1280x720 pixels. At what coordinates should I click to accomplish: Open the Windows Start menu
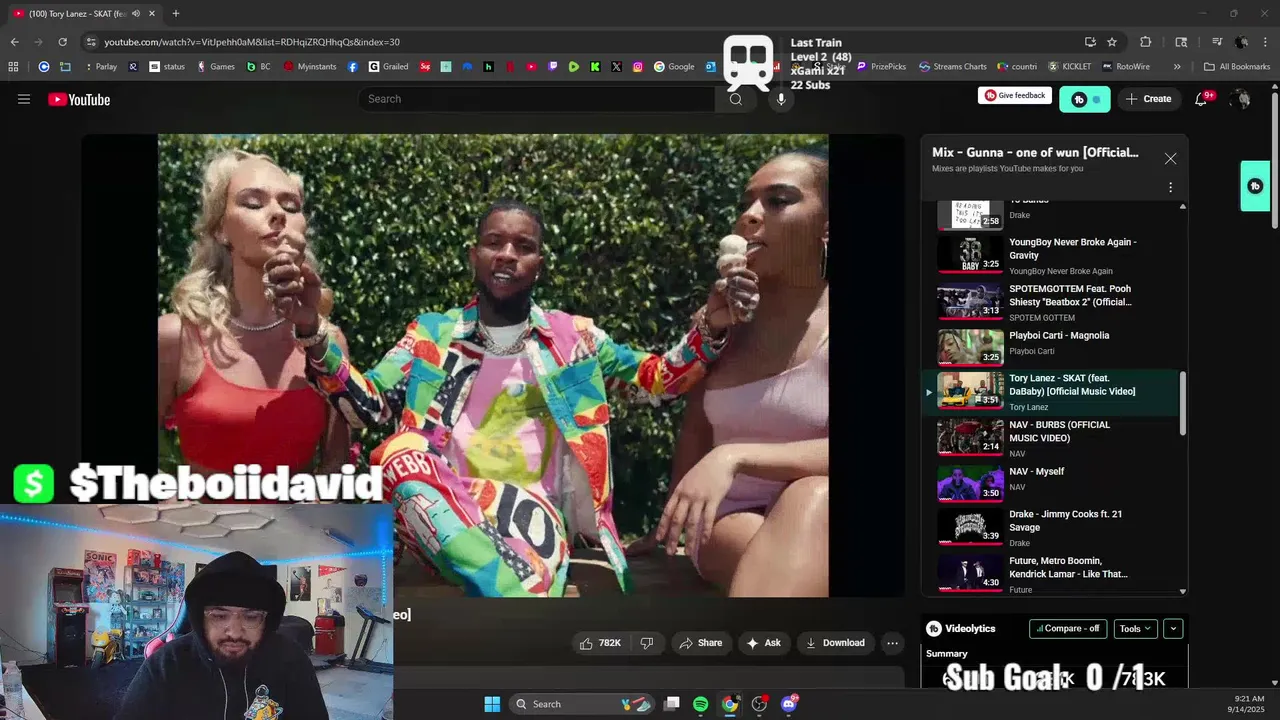(x=492, y=704)
